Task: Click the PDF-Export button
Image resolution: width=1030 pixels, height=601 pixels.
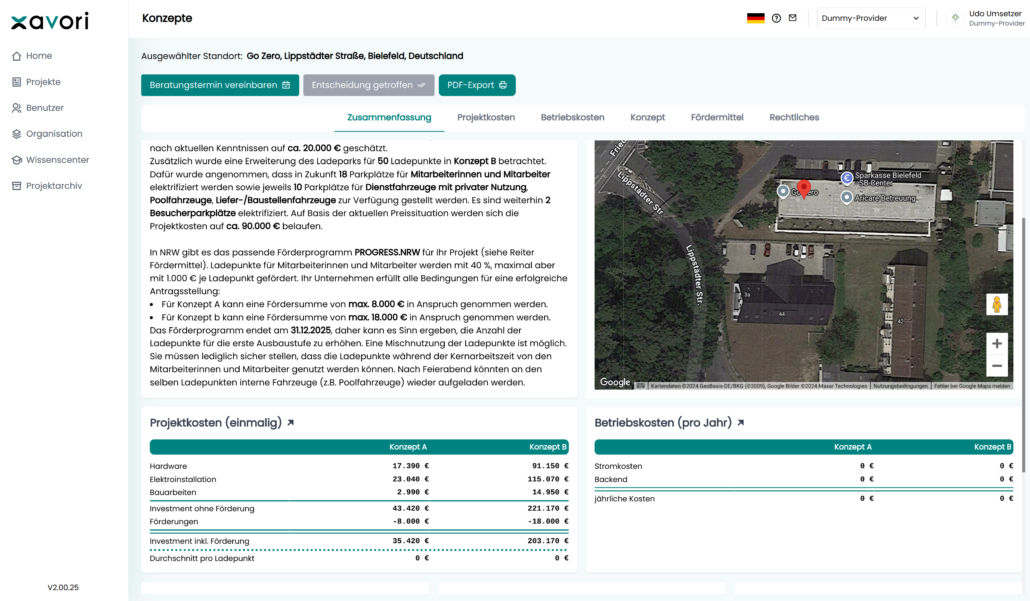Action: coord(477,85)
